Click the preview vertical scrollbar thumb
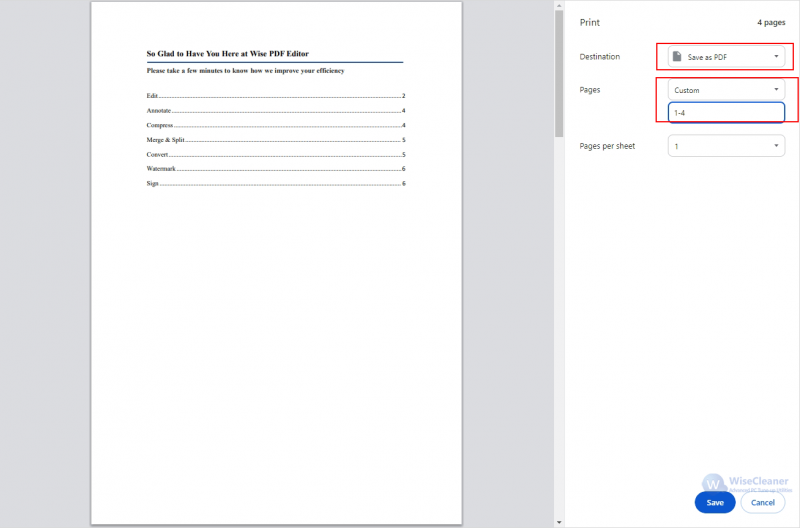Viewport: 800px width, 528px height. coord(559,74)
